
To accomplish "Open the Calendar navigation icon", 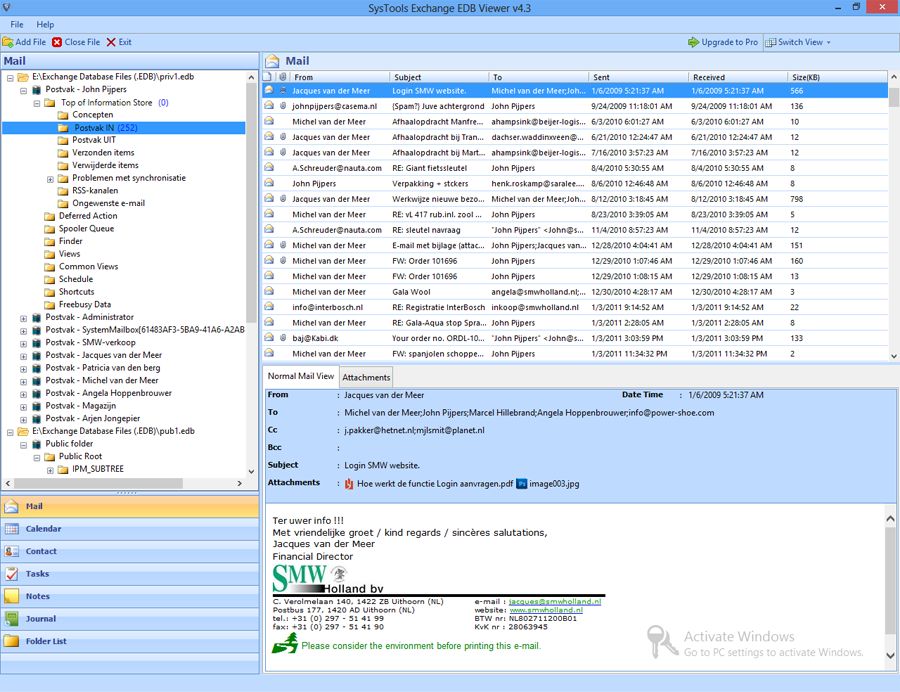I will coord(11,528).
